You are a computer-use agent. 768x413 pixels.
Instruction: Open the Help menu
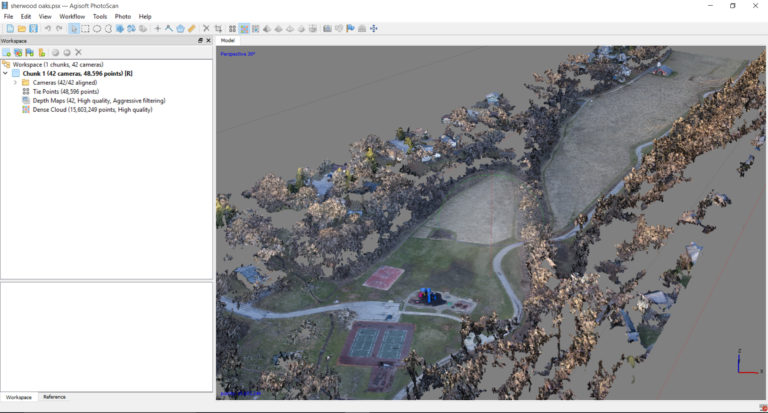tap(145, 16)
